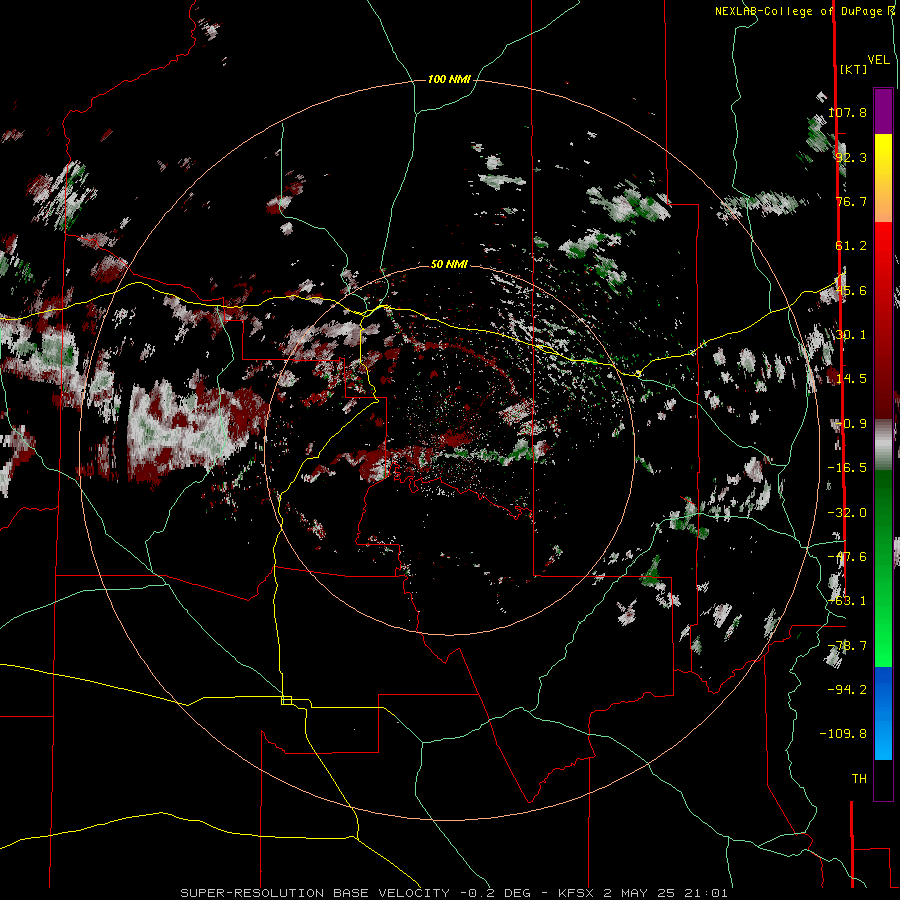
Task: Click the small yellow city marker east of 50 NMI ring
Action: point(638,374)
